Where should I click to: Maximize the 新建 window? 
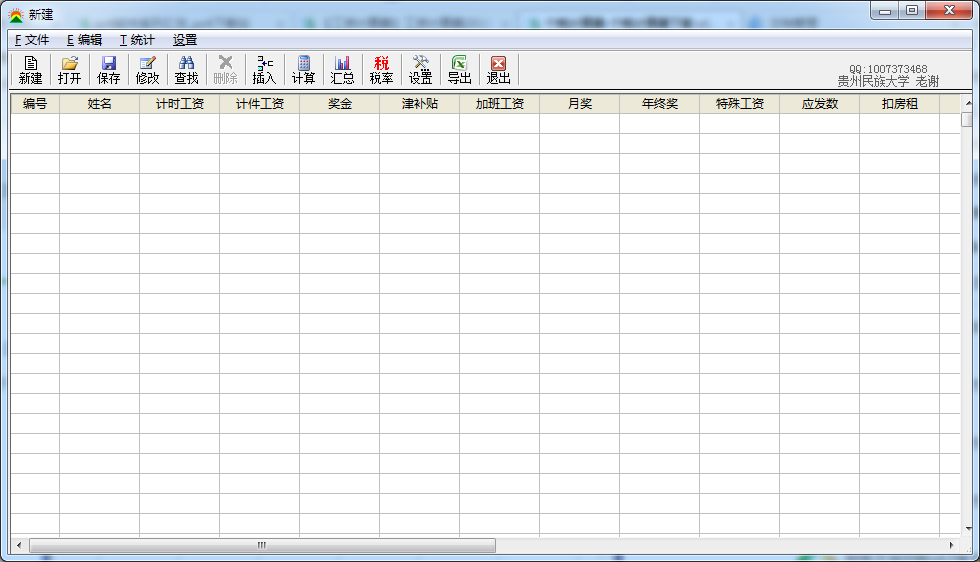click(912, 10)
